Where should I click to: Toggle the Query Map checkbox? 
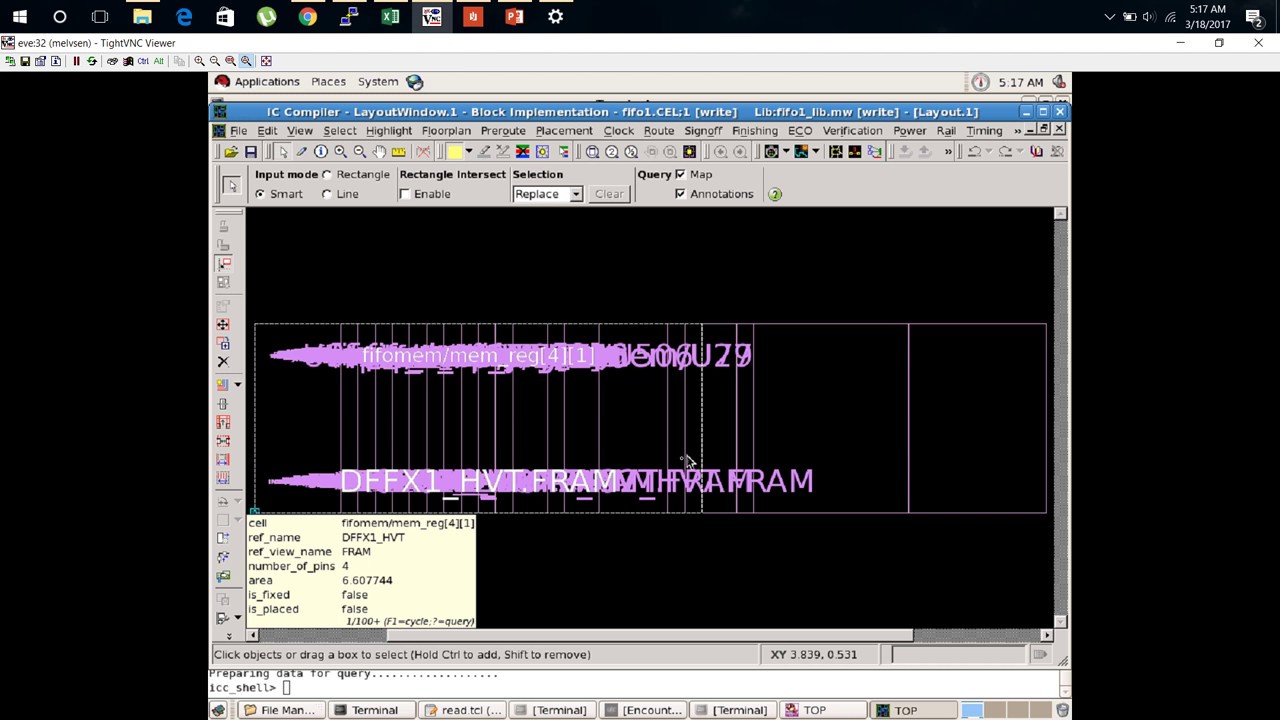[681, 175]
